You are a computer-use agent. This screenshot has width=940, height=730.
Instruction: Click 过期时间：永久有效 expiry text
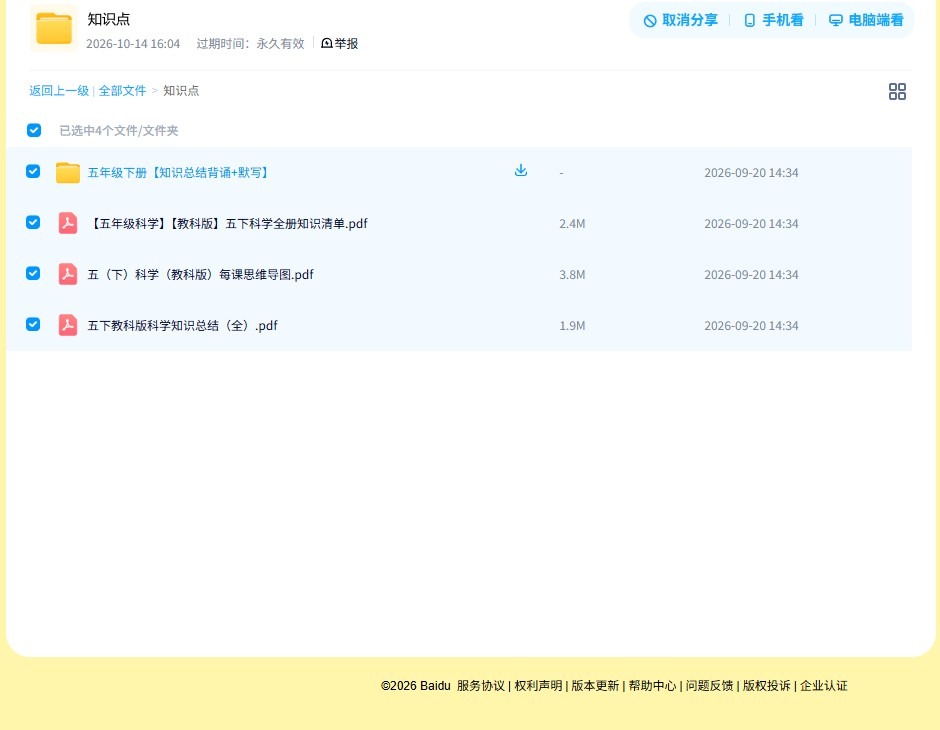coord(251,44)
